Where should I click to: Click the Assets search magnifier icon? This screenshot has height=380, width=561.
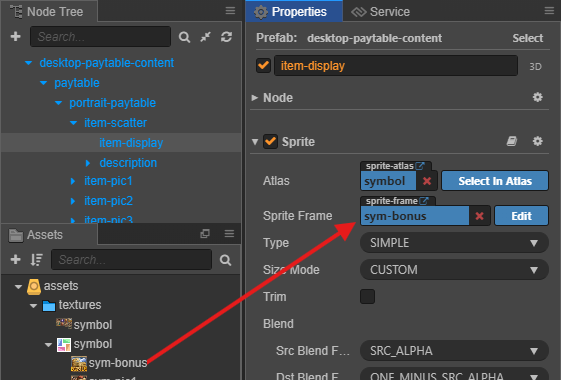[x=225, y=260]
